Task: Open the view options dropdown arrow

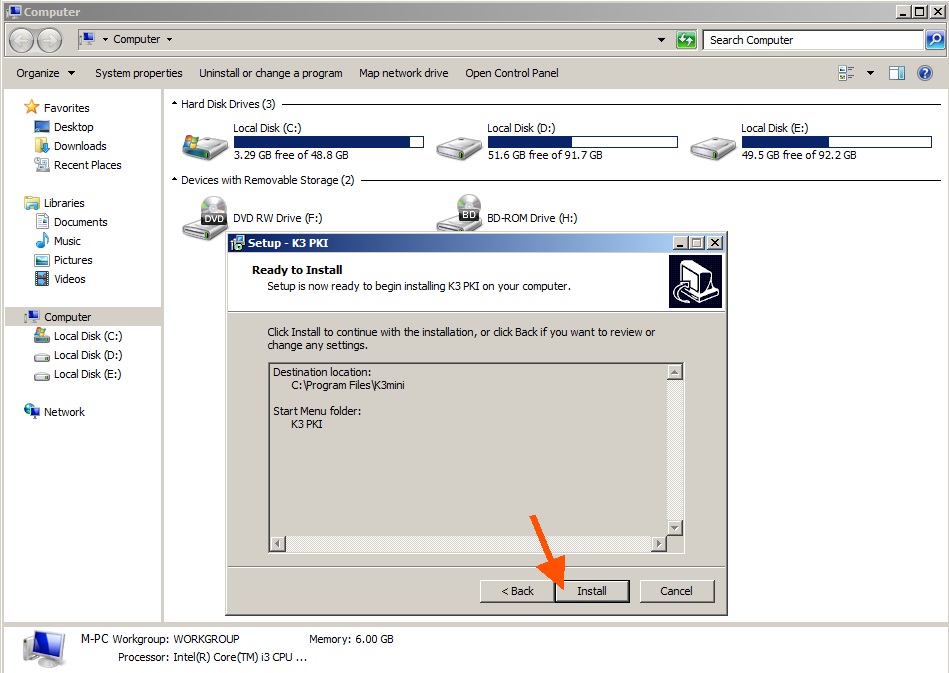Action: pyautogui.click(x=870, y=73)
